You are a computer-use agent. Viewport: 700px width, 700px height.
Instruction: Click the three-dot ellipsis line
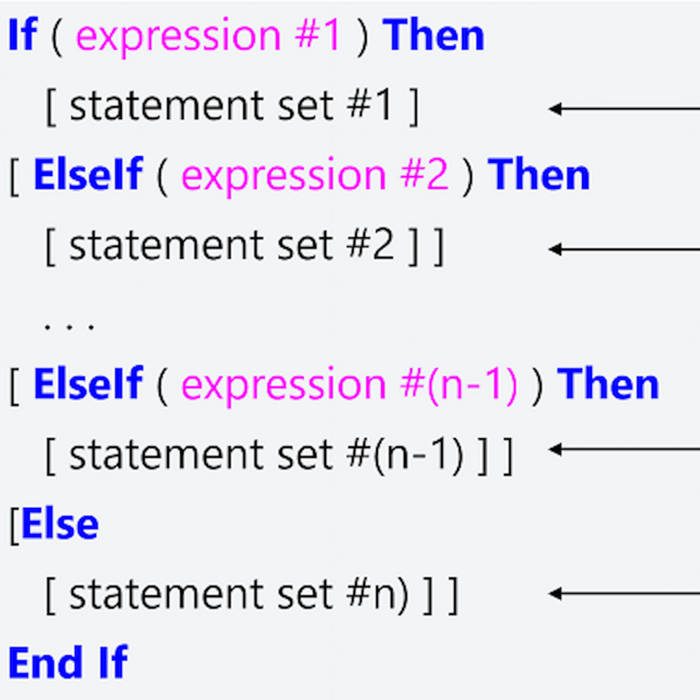coord(69,324)
